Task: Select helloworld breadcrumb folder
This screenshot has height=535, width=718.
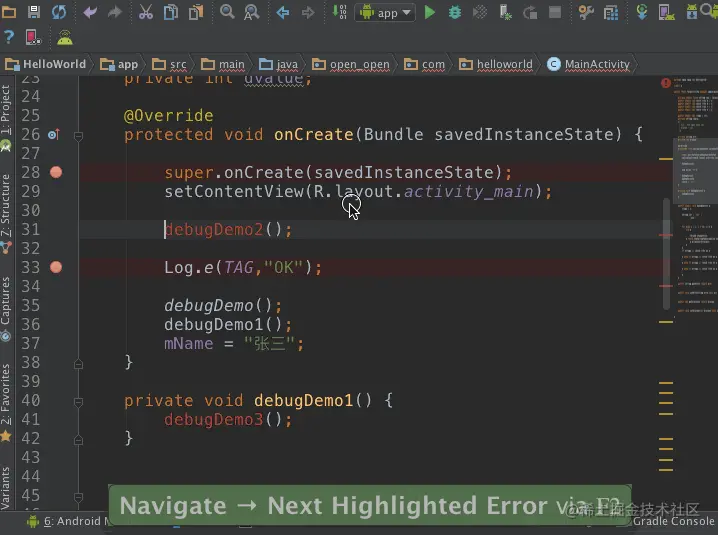Action: click(496, 64)
